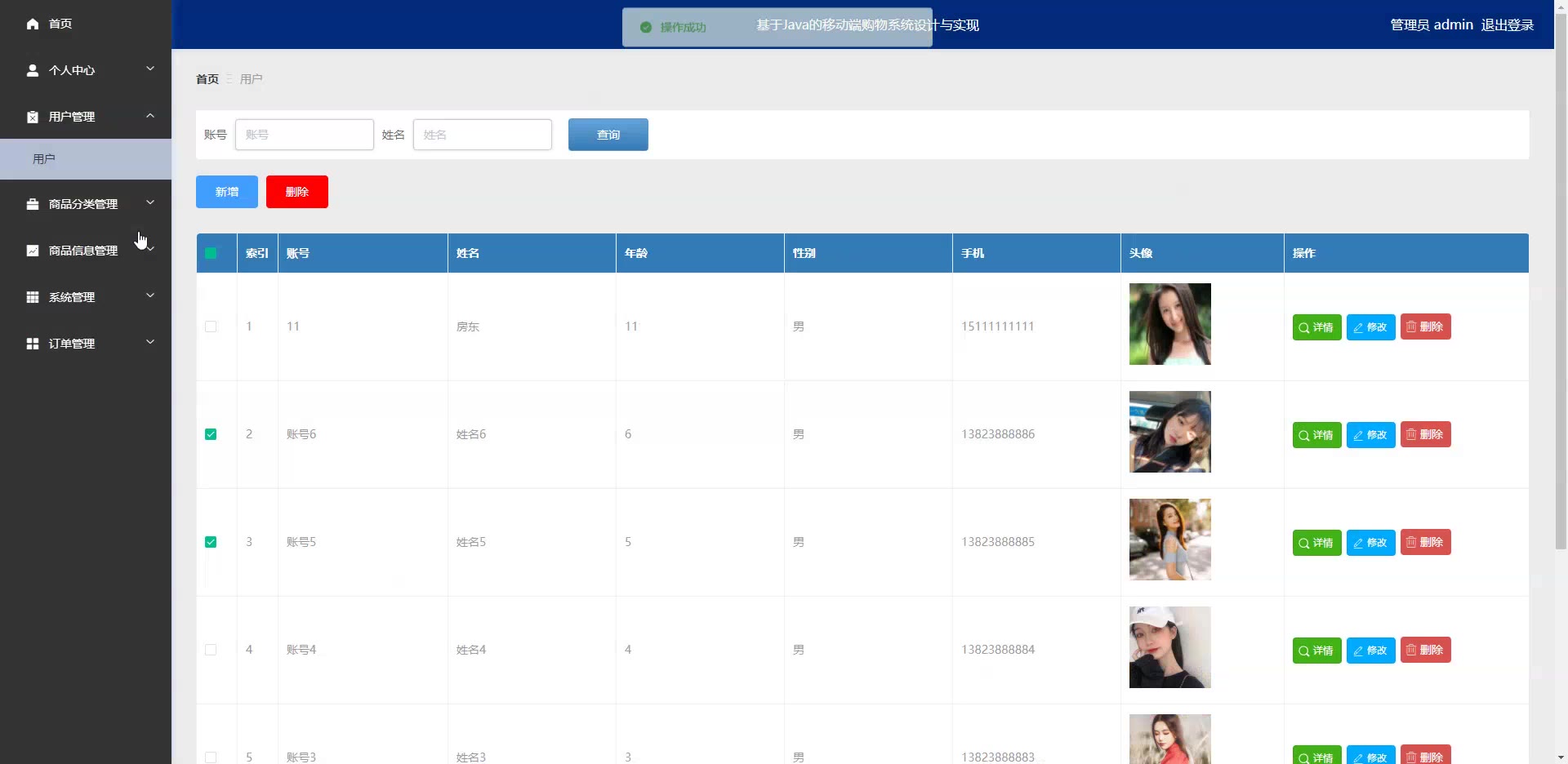
Task: View details of 账号6
Action: (x=1316, y=435)
